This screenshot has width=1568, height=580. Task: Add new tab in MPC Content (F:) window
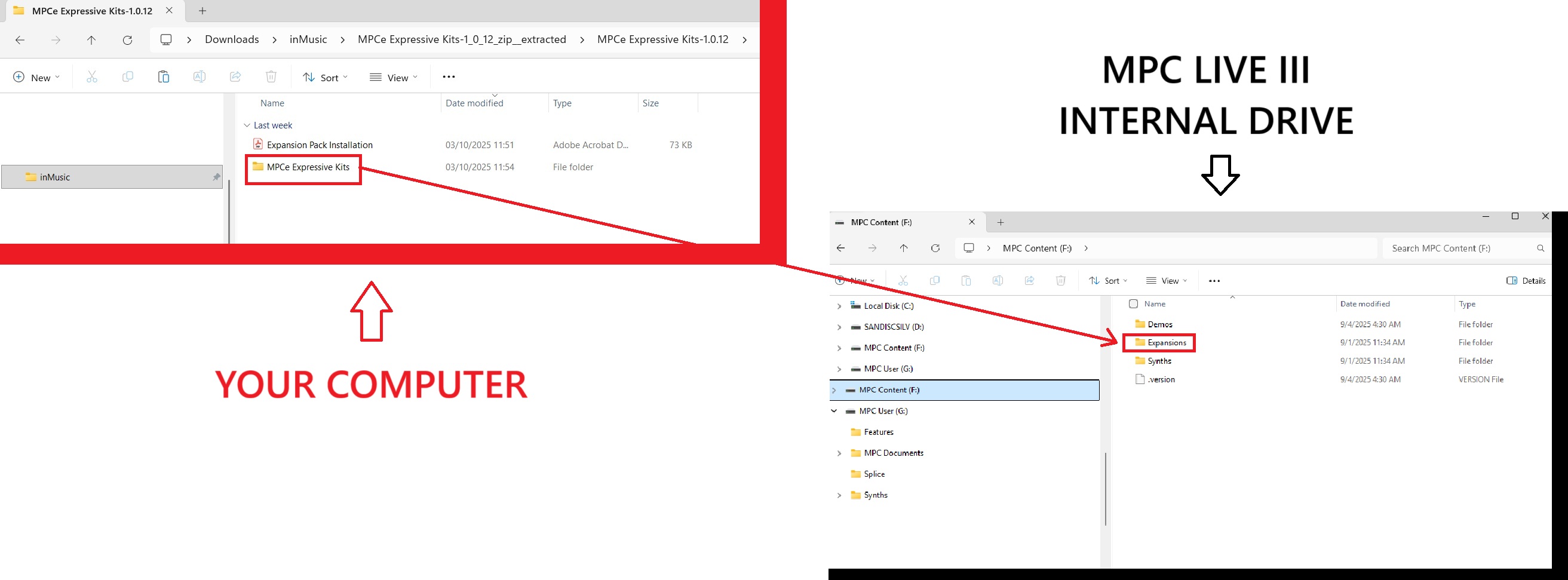click(x=1001, y=223)
